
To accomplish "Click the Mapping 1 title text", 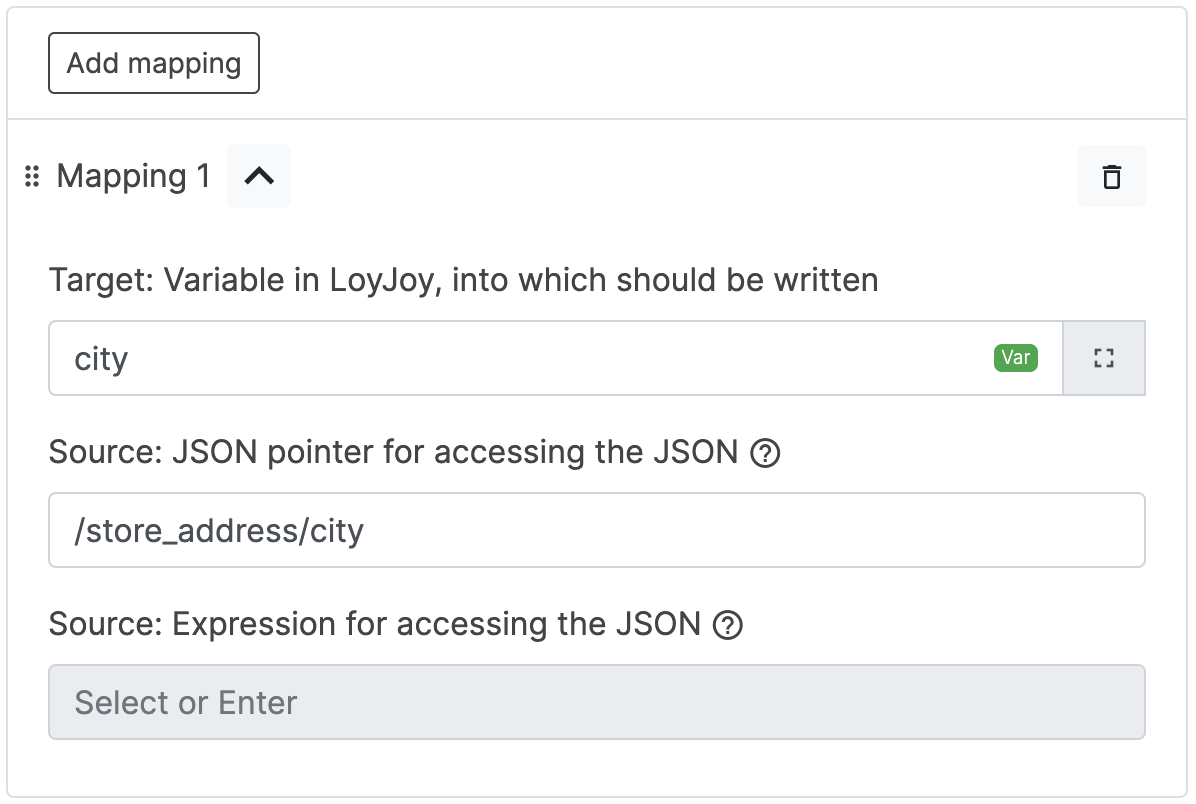I will 133,177.
